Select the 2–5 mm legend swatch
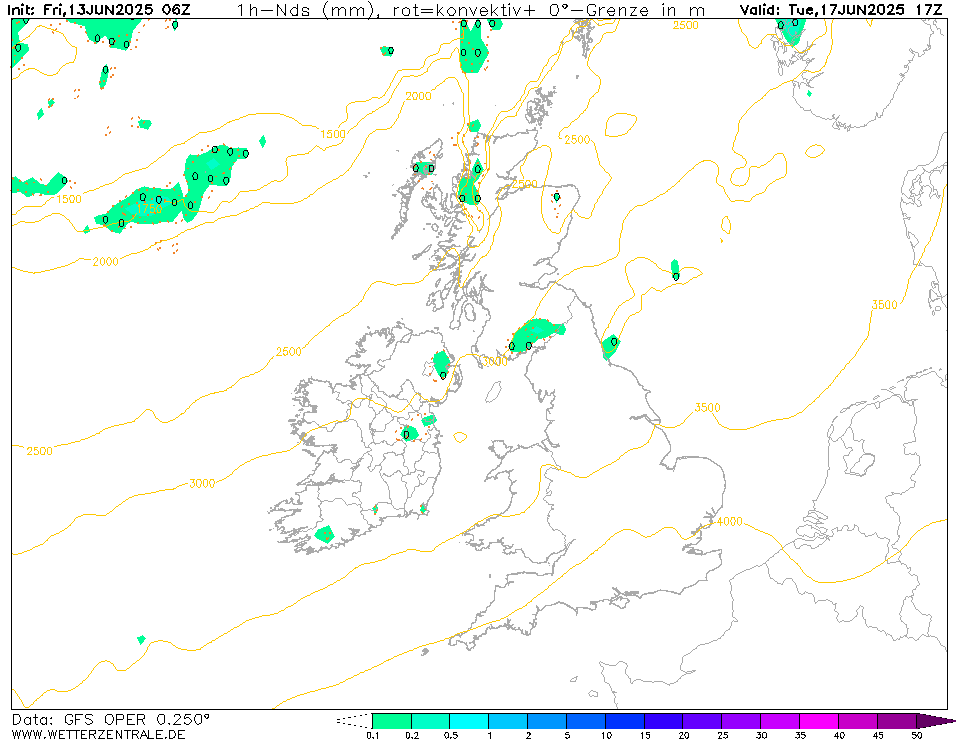Viewport: 959px width, 741px height. pyautogui.click(x=547, y=721)
